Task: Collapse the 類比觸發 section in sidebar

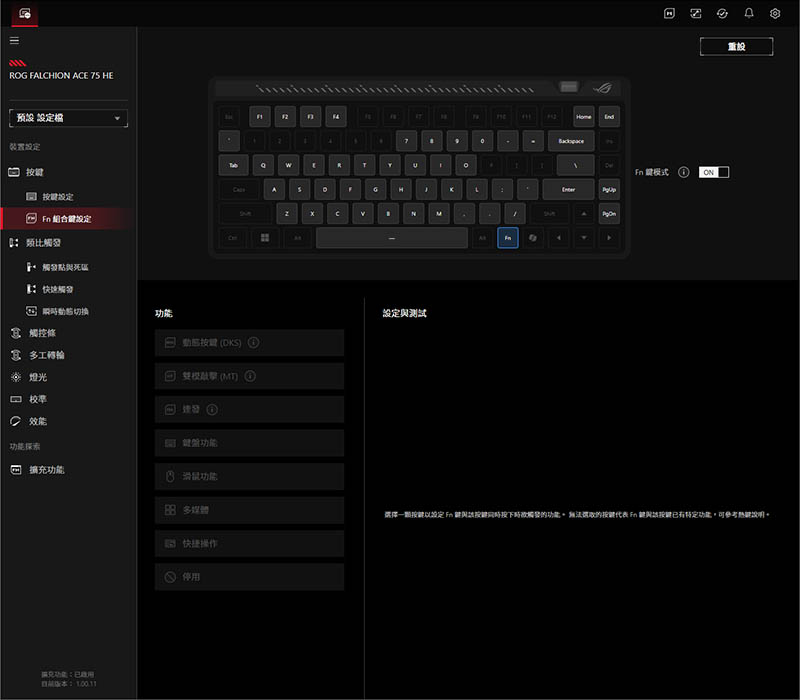Action: tap(42, 242)
